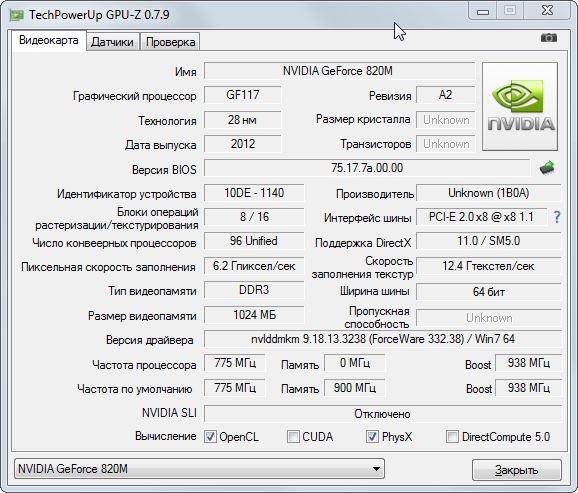Click the Имя field NVIDIA GeForce 820M
Image resolution: width=578 pixels, height=493 pixels.
point(339,70)
